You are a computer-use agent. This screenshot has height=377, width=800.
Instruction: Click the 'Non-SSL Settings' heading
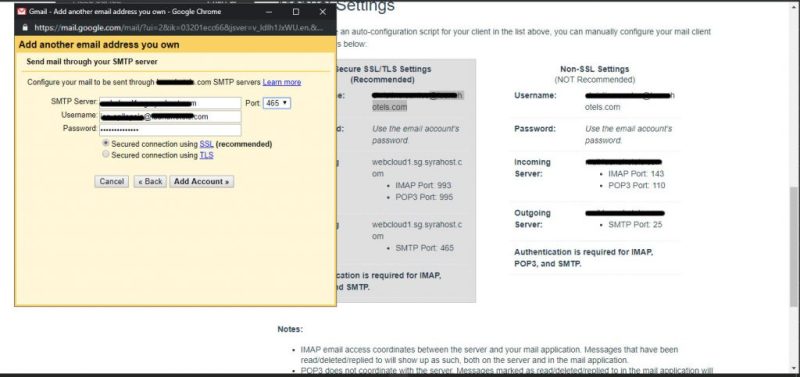click(594, 69)
